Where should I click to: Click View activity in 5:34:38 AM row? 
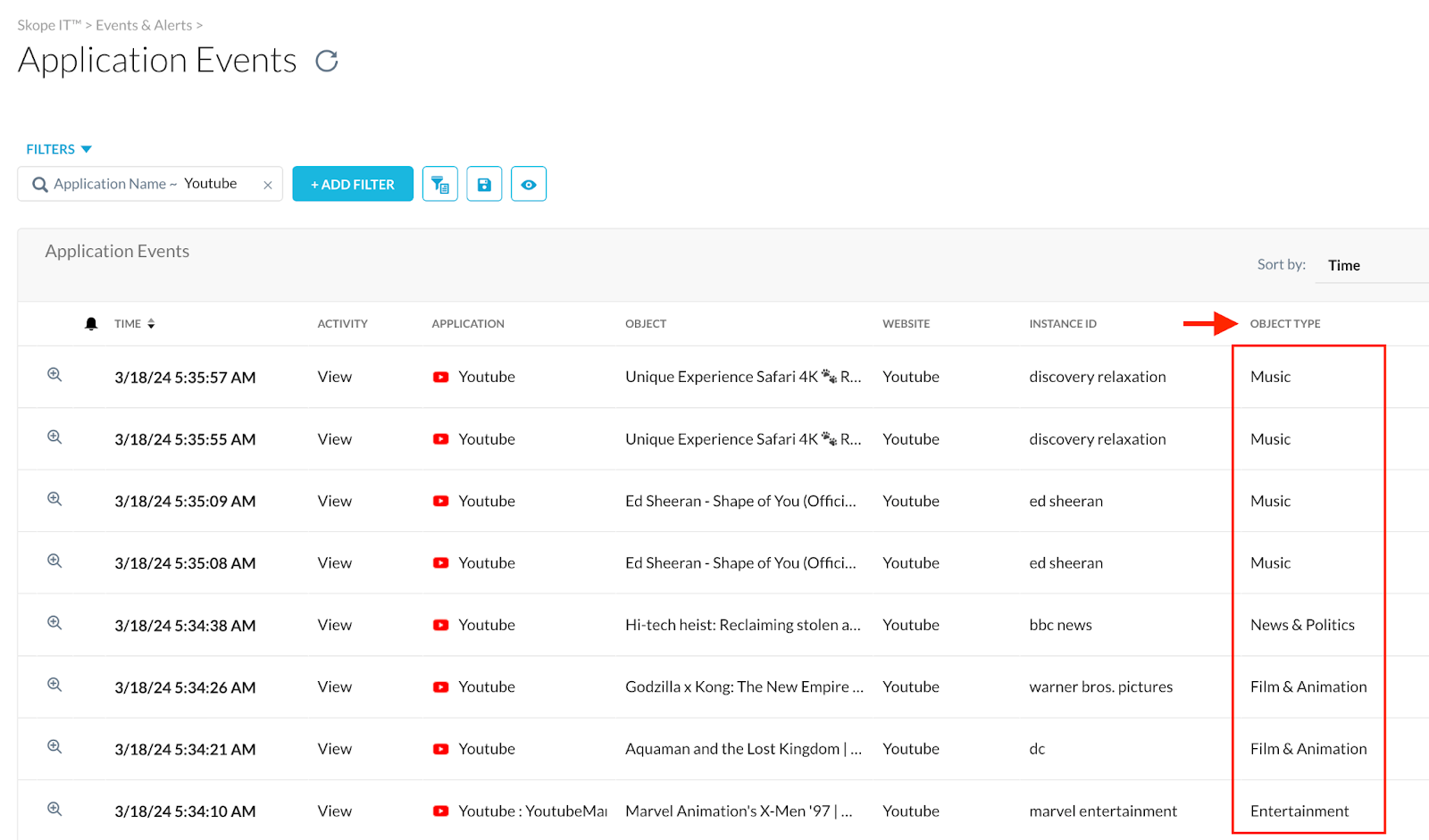point(335,625)
